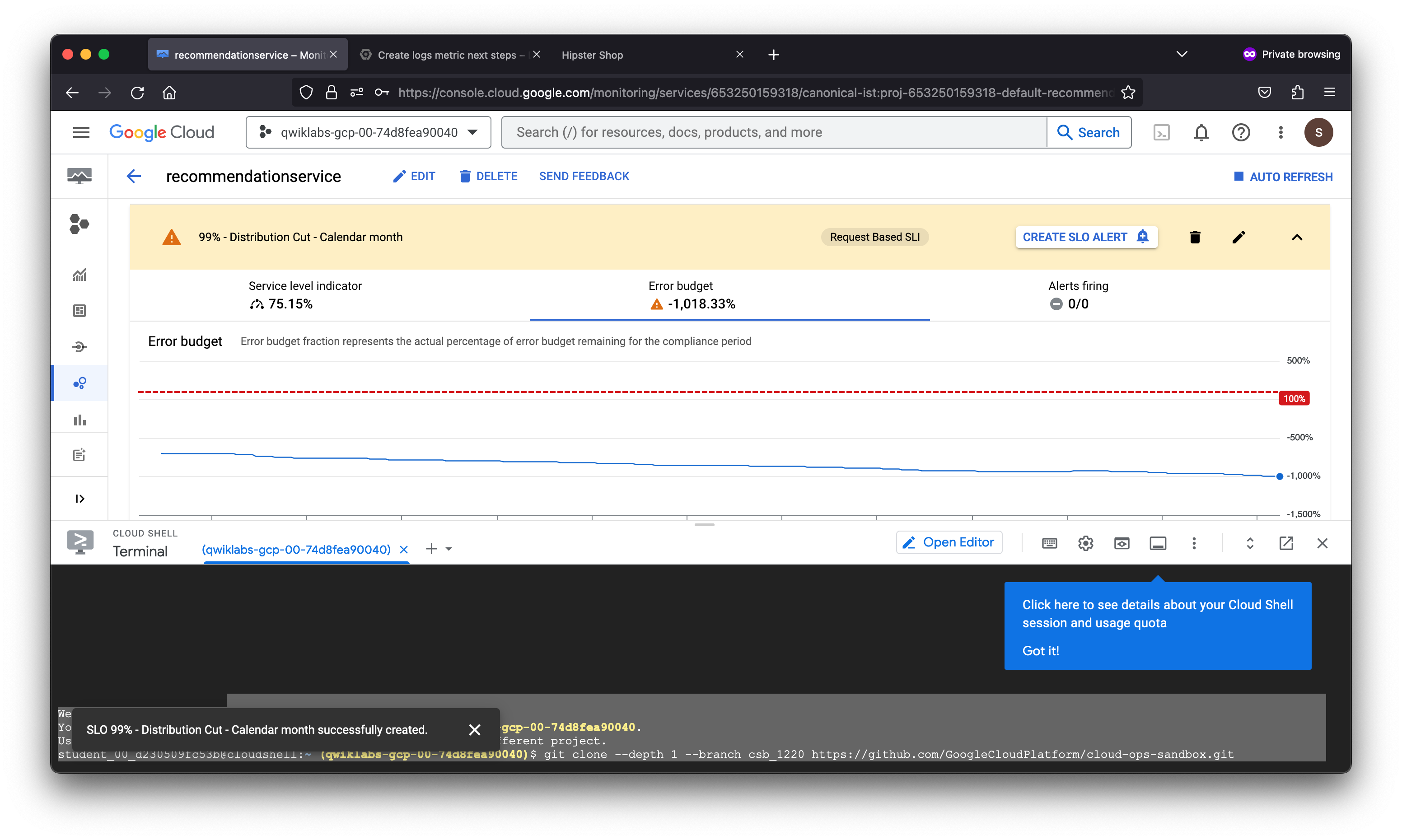Open the Firefox application menu
The image size is (1402, 840).
click(1330, 92)
